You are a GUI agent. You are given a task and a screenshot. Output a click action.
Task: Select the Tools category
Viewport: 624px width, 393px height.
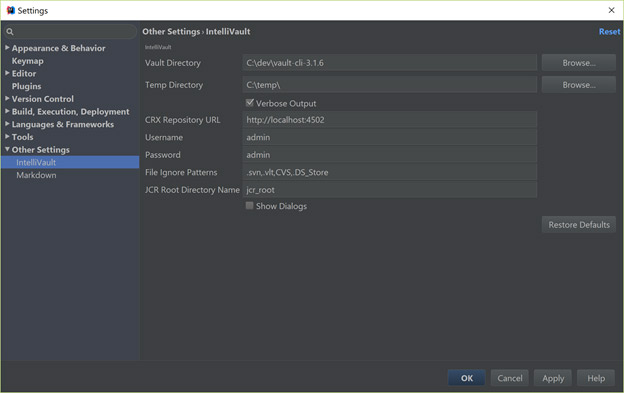point(22,137)
